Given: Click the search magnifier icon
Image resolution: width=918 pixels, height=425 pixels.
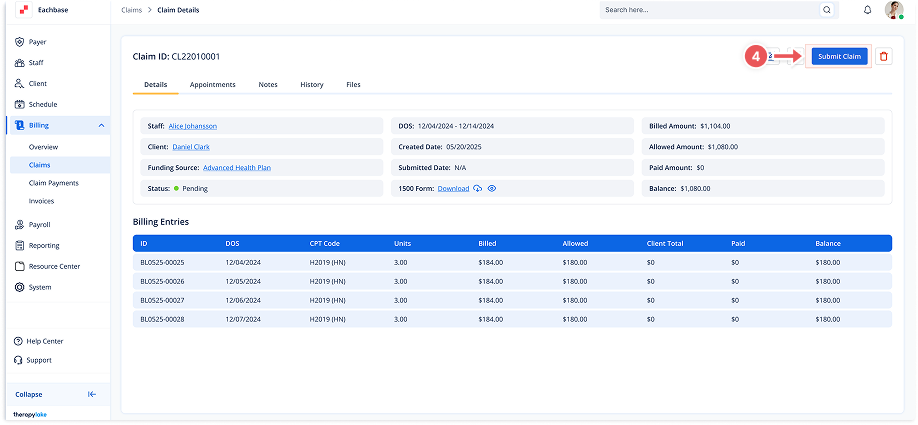Looking at the screenshot, I should [x=826, y=10].
